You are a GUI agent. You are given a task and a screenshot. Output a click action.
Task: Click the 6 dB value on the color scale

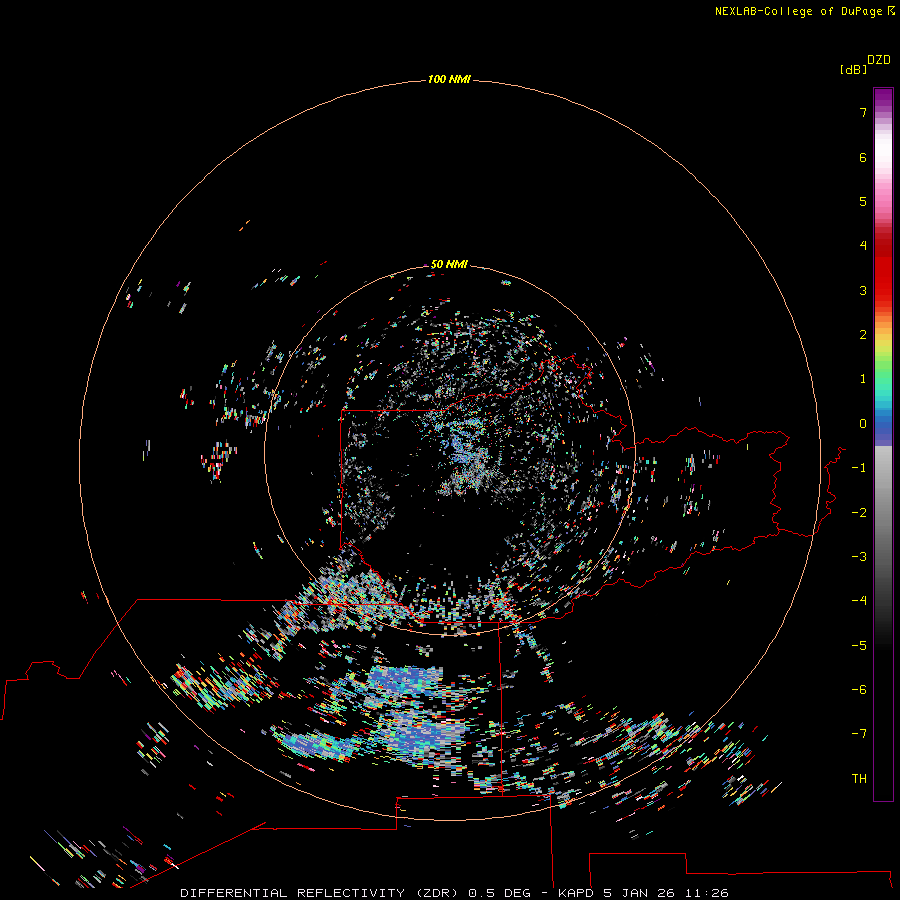click(x=863, y=157)
